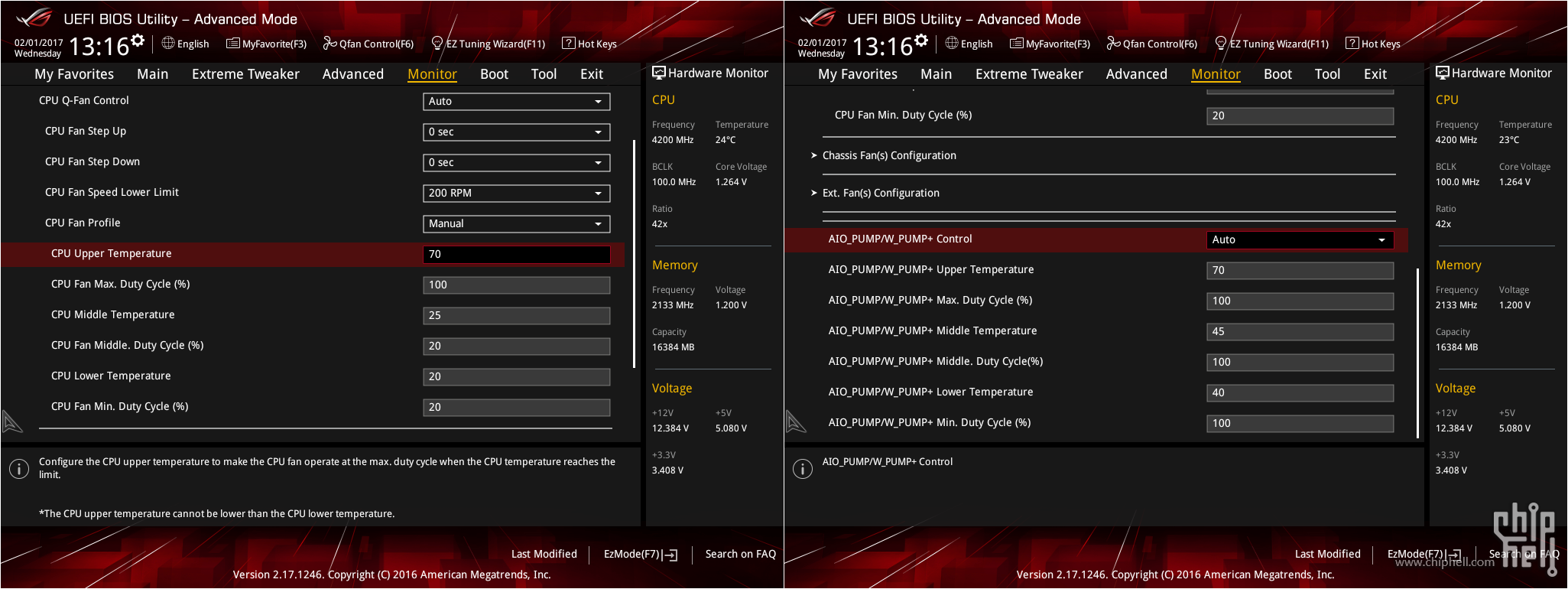The width and height of the screenshot is (1568, 589).
Task: Open the CPU Fan Step Down dropdown
Action: click(x=517, y=162)
